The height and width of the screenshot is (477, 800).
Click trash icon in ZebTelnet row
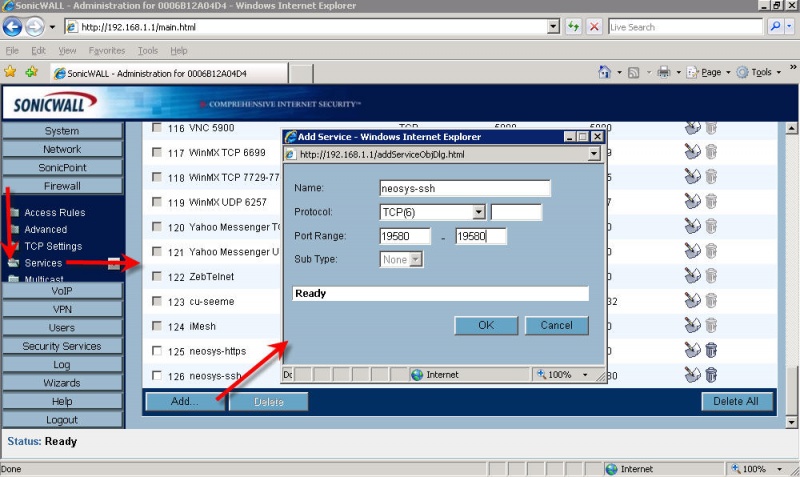711,276
